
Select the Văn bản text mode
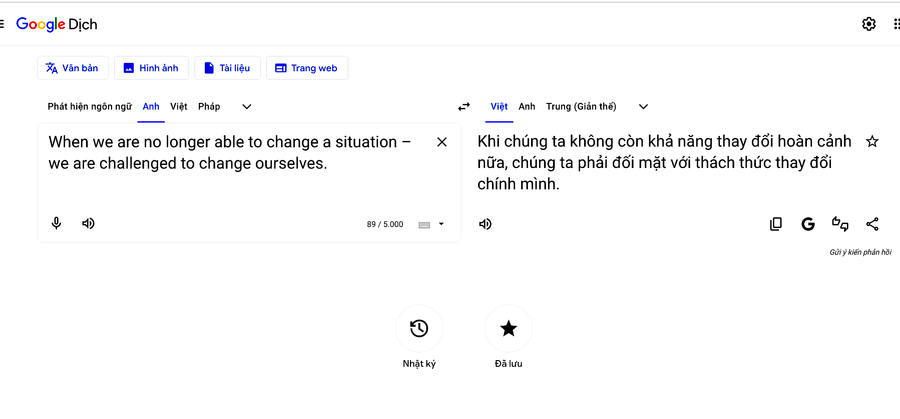[x=72, y=68]
